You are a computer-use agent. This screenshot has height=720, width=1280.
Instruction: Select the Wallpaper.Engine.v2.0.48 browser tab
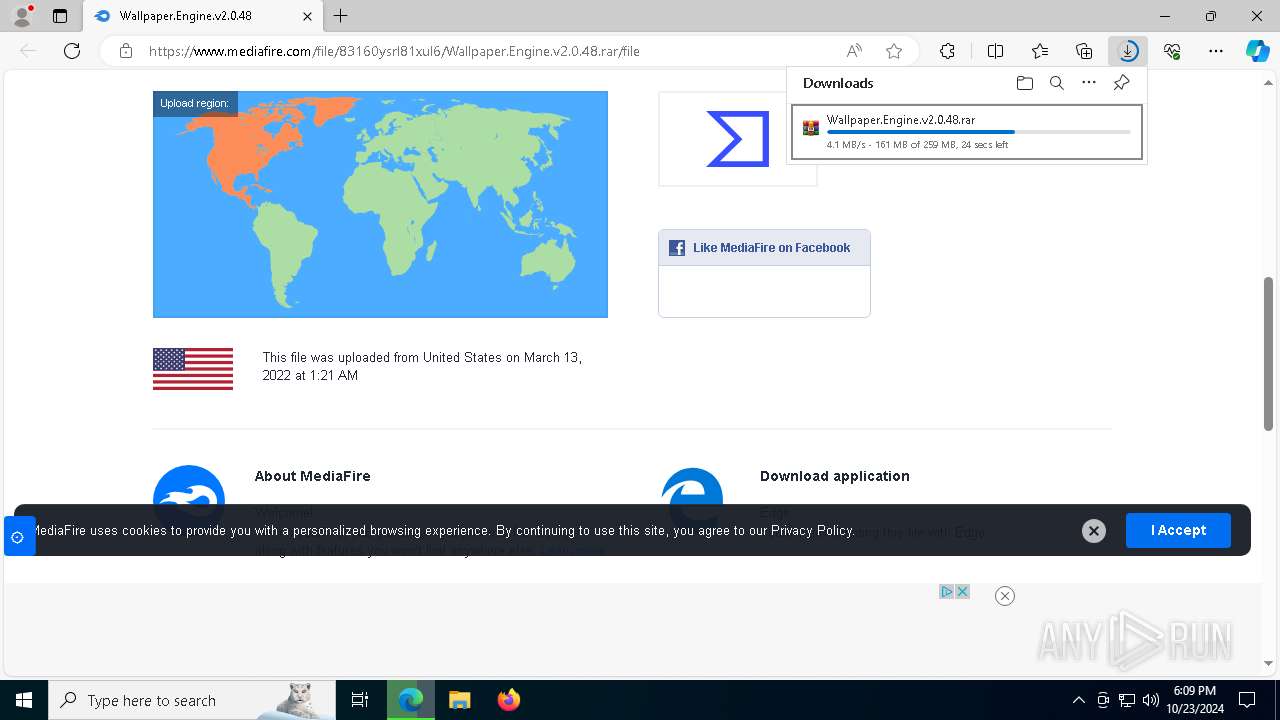click(203, 16)
